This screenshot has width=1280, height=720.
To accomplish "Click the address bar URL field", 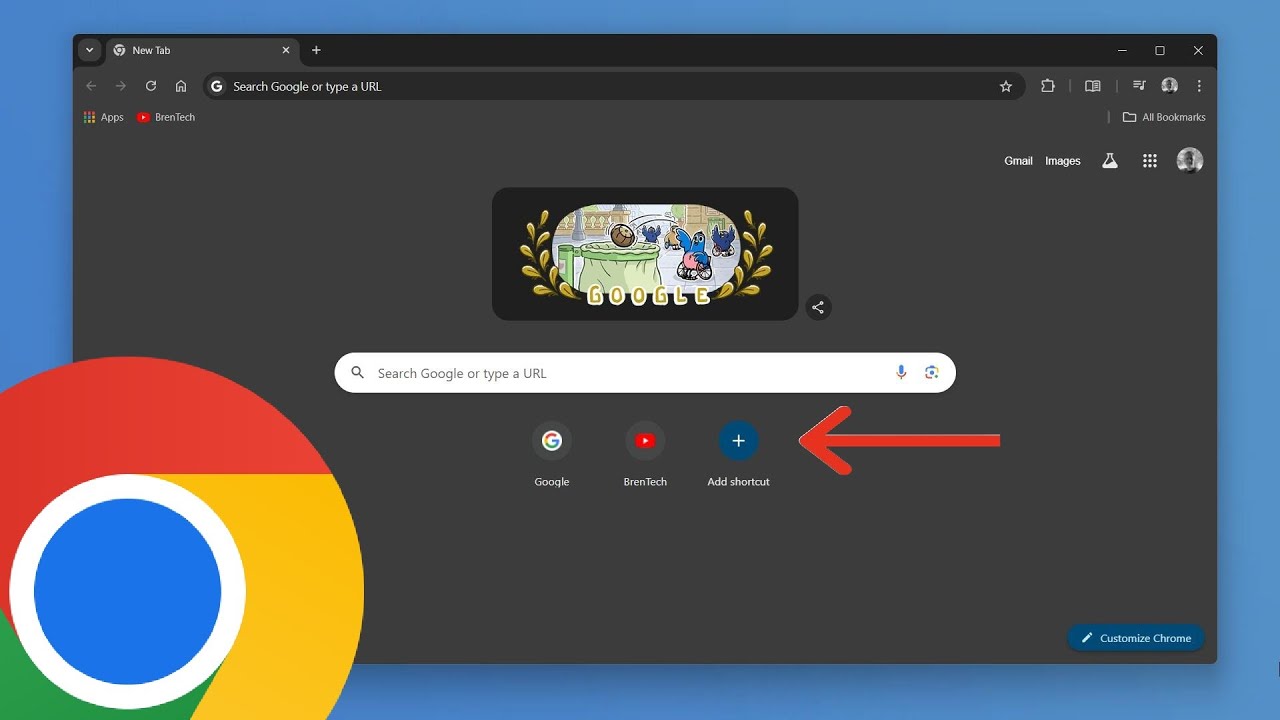I will (614, 86).
